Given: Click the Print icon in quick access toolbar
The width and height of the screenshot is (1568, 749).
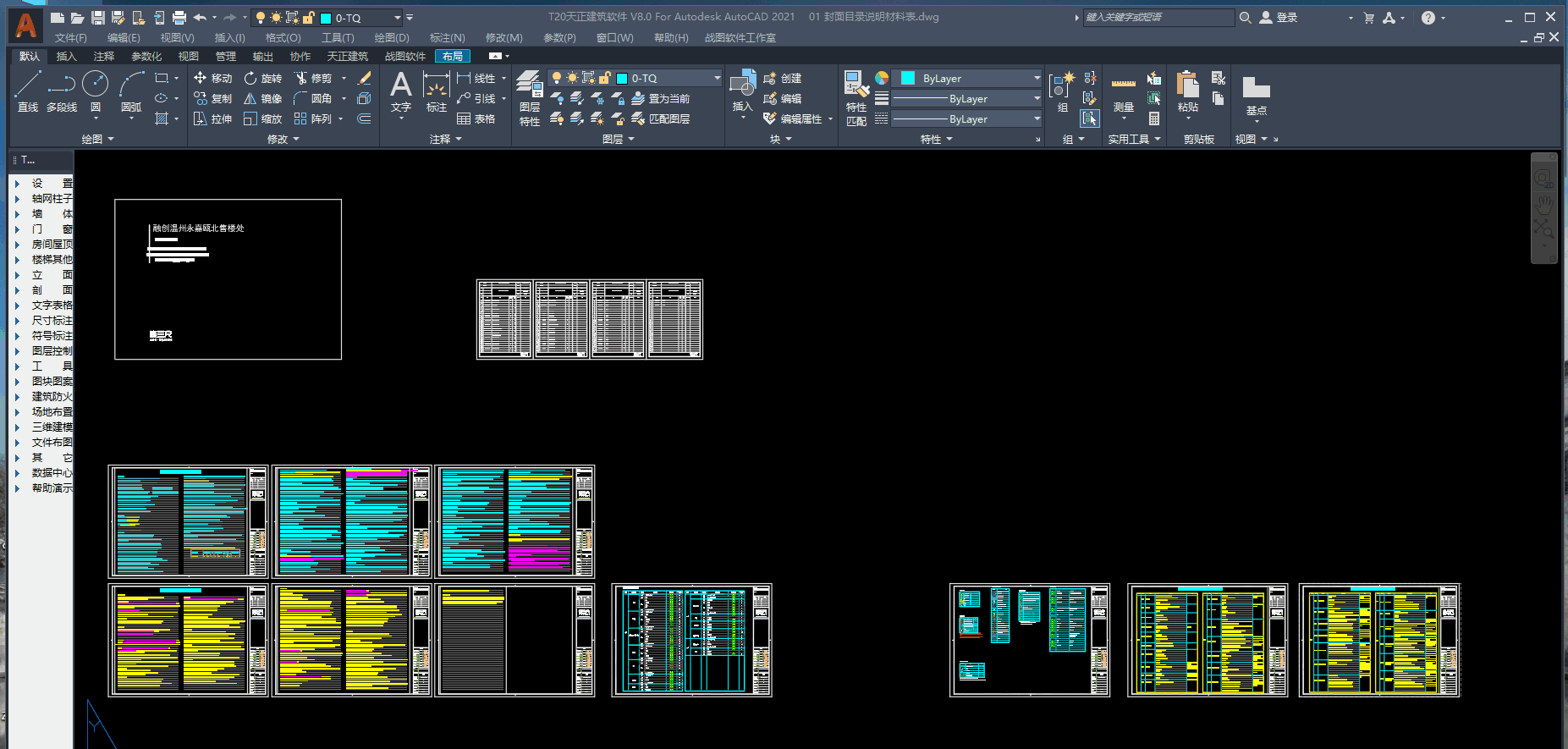Looking at the screenshot, I should (179, 17).
